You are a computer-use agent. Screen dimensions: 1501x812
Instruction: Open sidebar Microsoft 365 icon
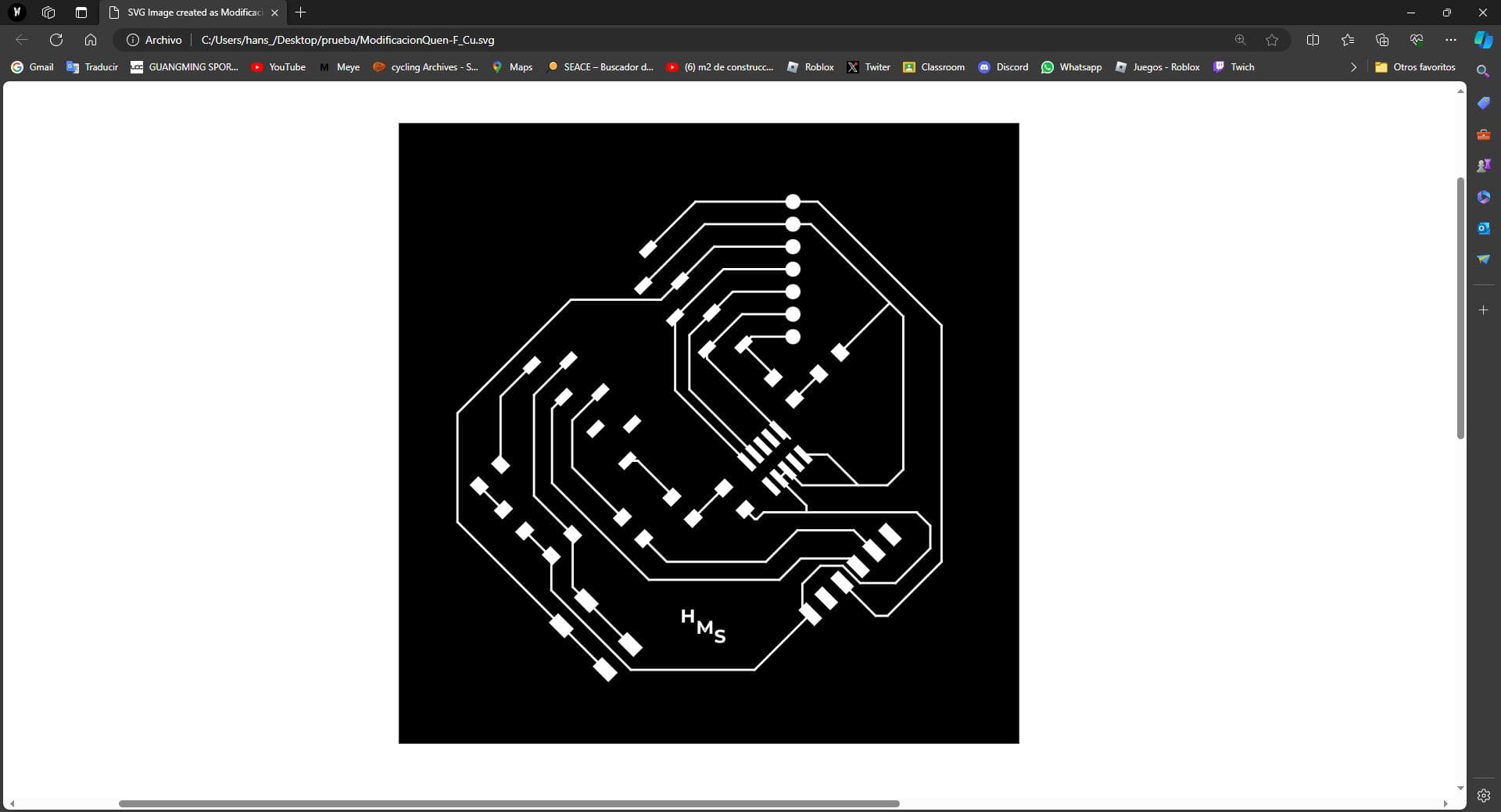point(1483,197)
